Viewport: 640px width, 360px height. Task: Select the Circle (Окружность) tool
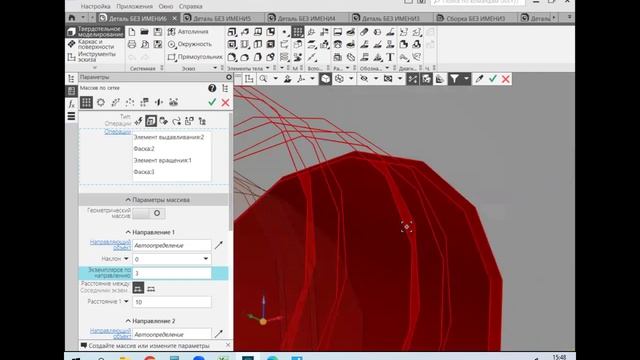pos(189,44)
